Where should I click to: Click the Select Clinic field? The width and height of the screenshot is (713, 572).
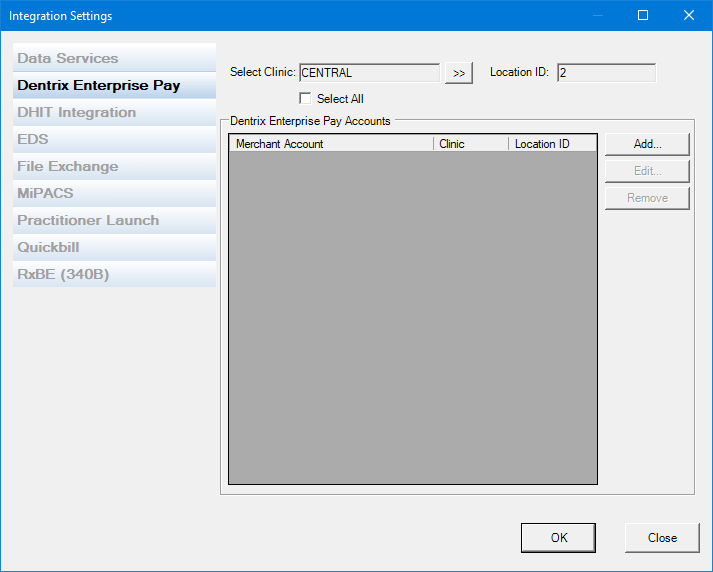[369, 73]
